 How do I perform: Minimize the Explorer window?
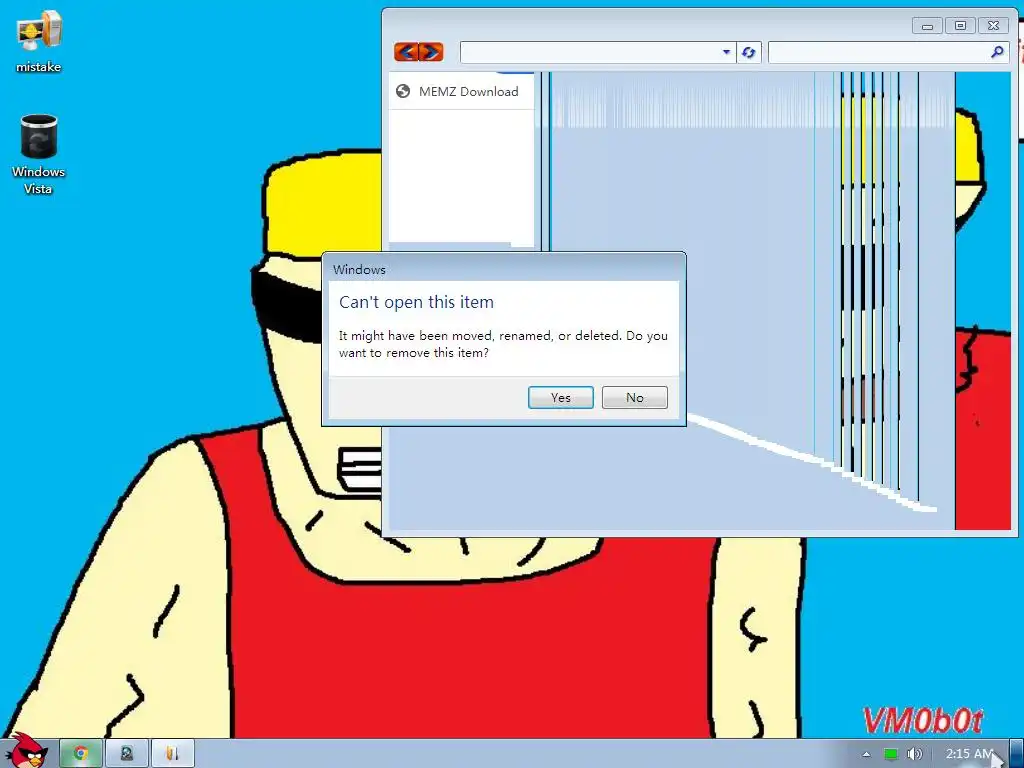[x=927, y=26]
